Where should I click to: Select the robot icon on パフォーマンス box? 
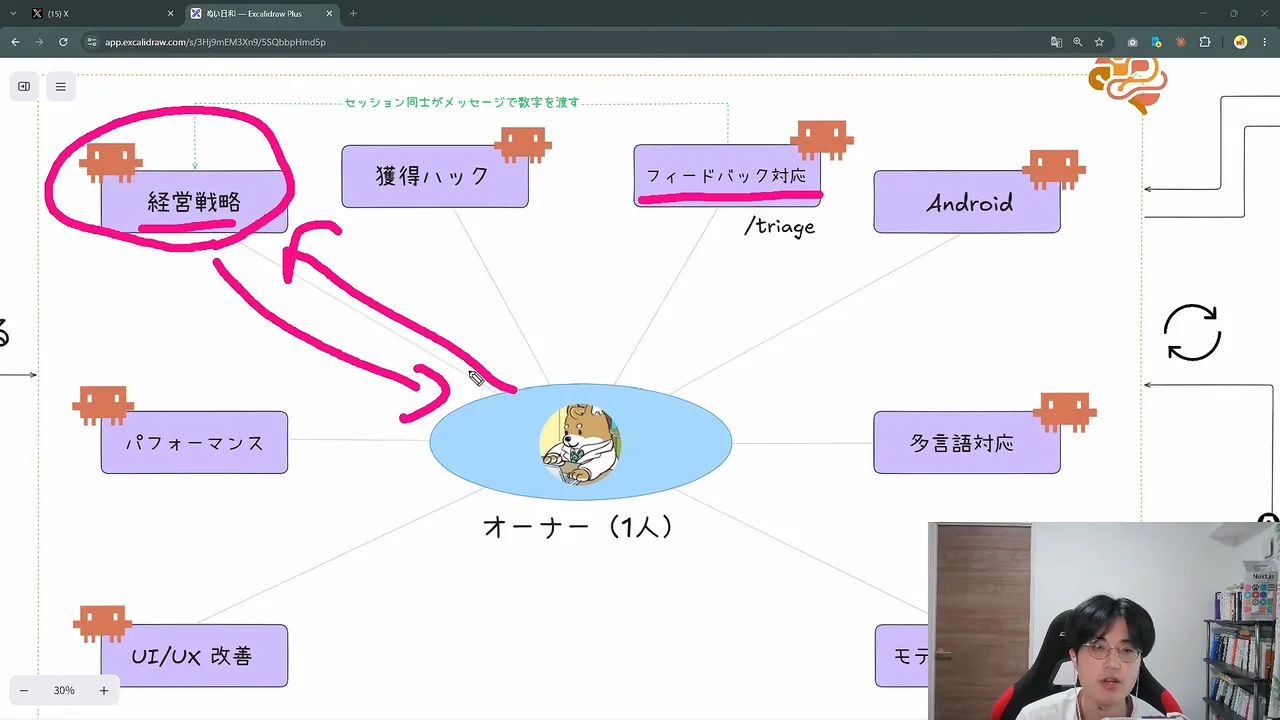[x=102, y=405]
